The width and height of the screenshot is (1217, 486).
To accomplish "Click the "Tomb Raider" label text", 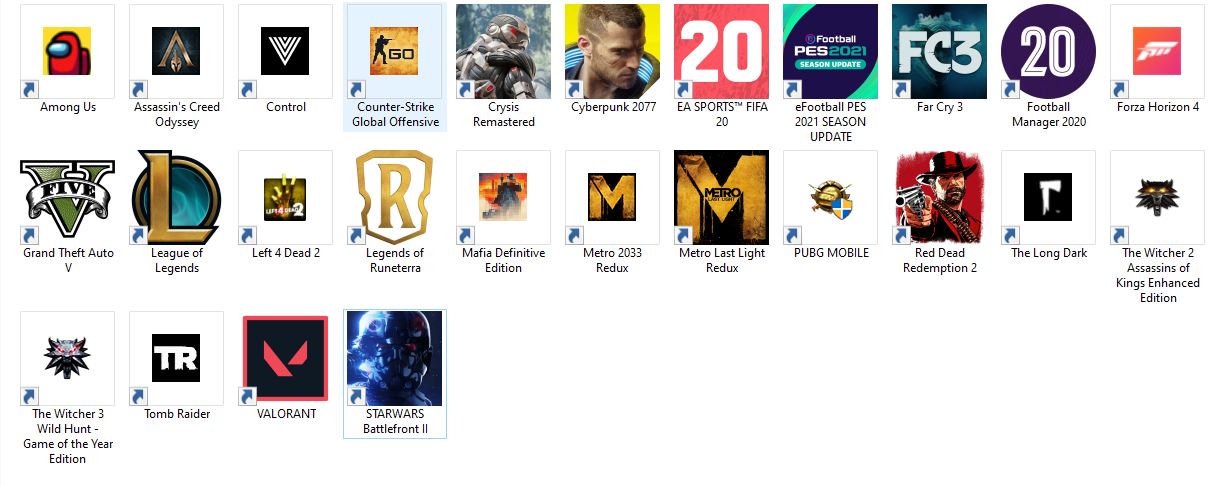I will tap(177, 414).
